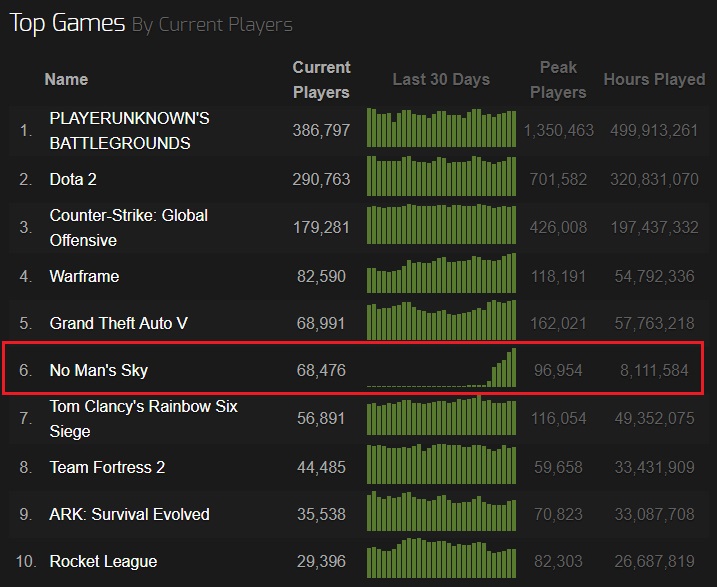Select peak players value 82,303
717x587 pixels.
click(558, 561)
